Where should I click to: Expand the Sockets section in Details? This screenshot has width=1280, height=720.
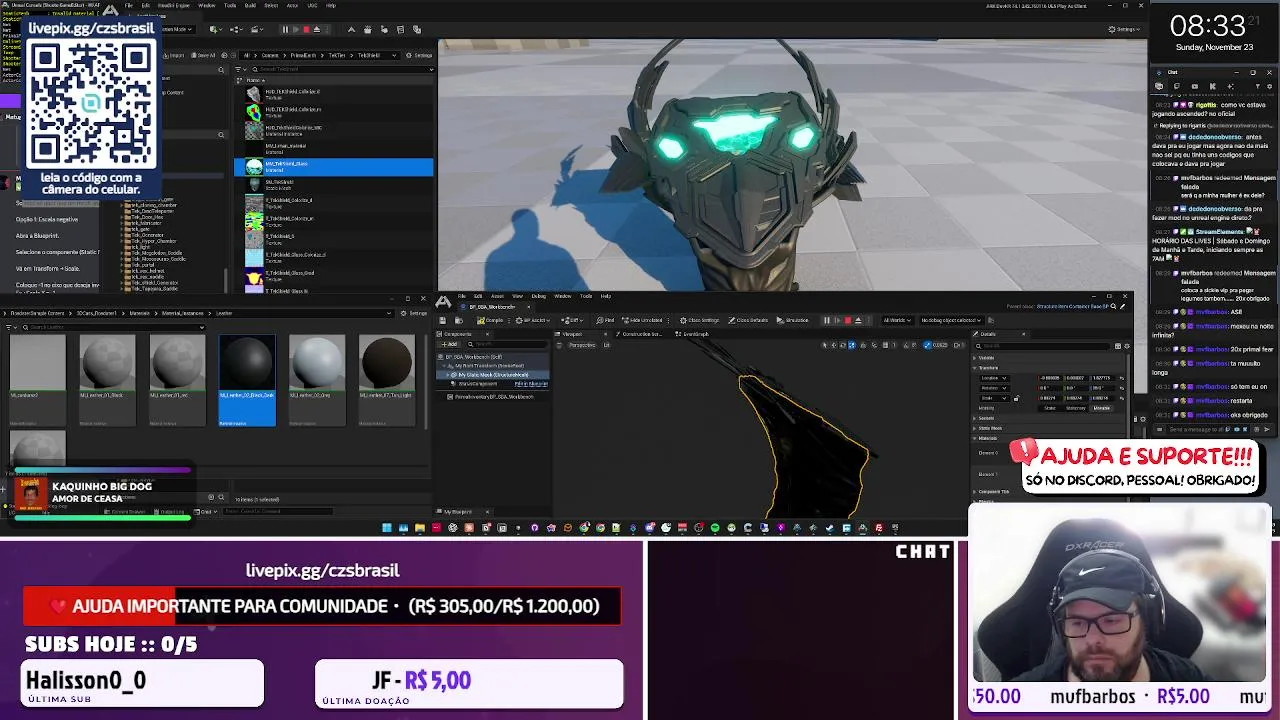coord(974,418)
